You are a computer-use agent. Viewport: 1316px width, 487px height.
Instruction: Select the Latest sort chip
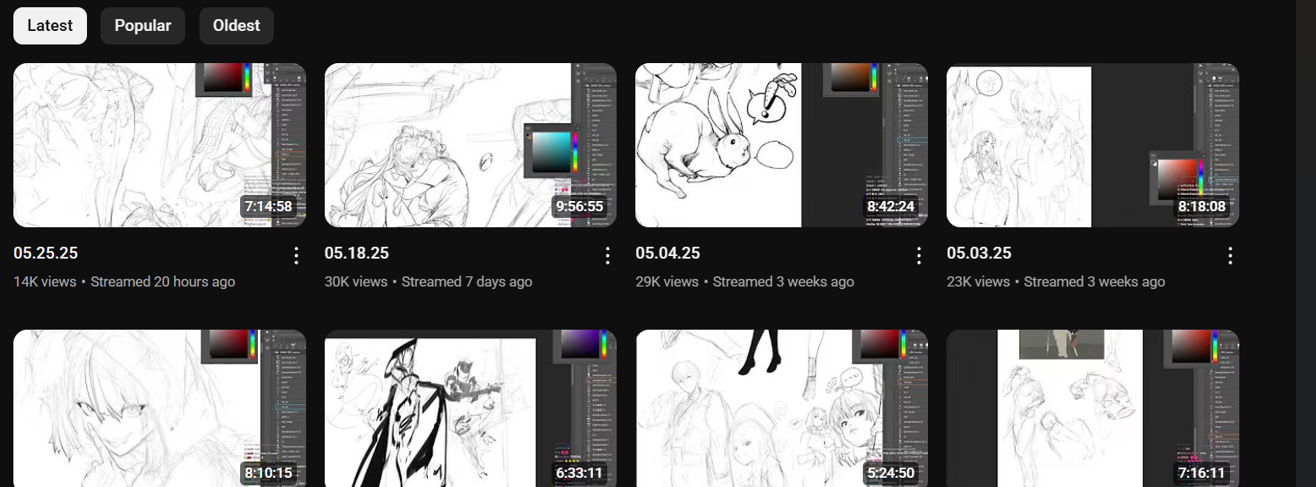50,26
